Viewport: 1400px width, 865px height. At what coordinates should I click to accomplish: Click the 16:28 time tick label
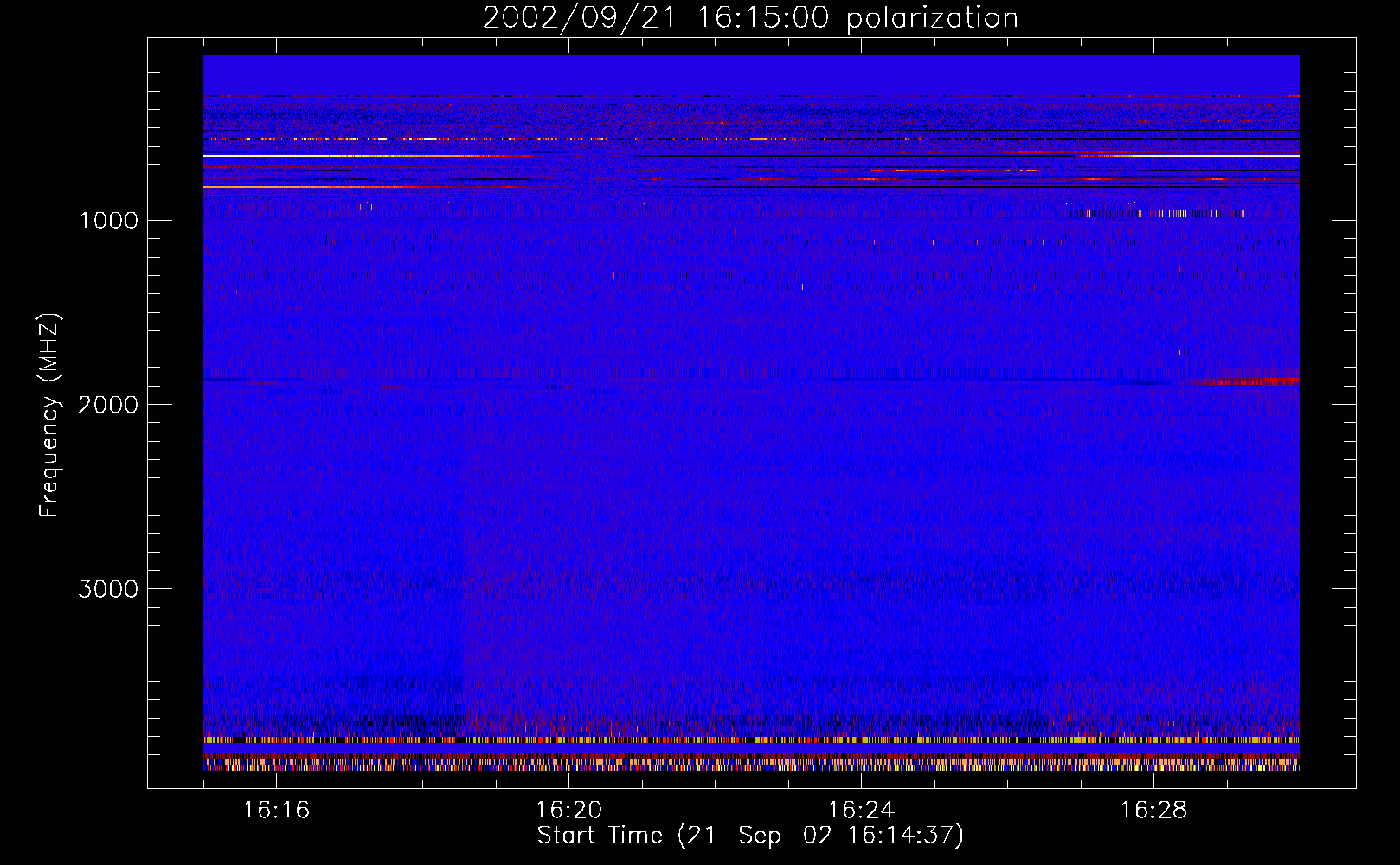pyautogui.click(x=1153, y=811)
